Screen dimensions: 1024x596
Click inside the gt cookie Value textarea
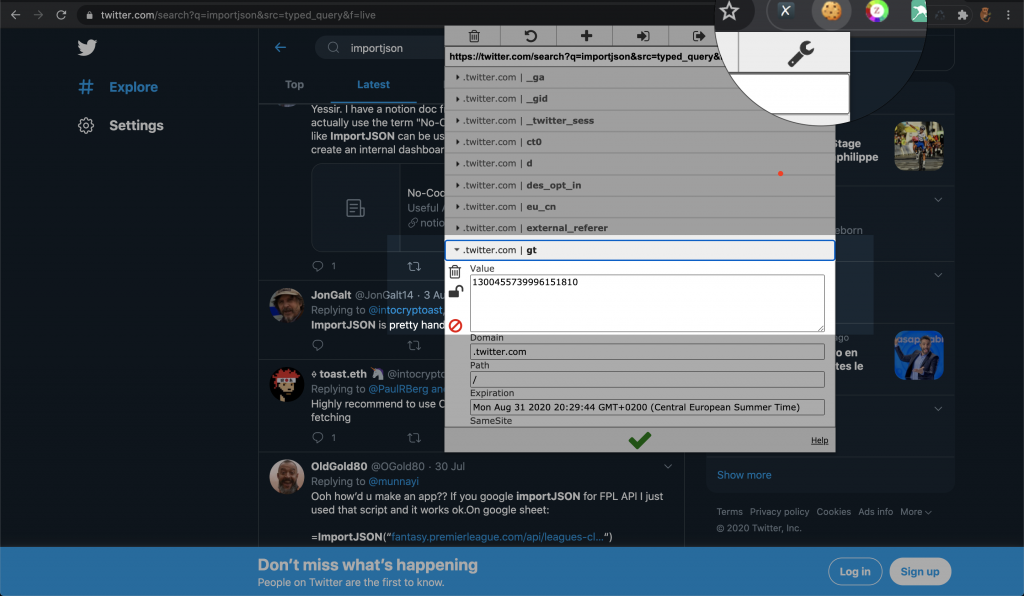pyautogui.click(x=647, y=303)
